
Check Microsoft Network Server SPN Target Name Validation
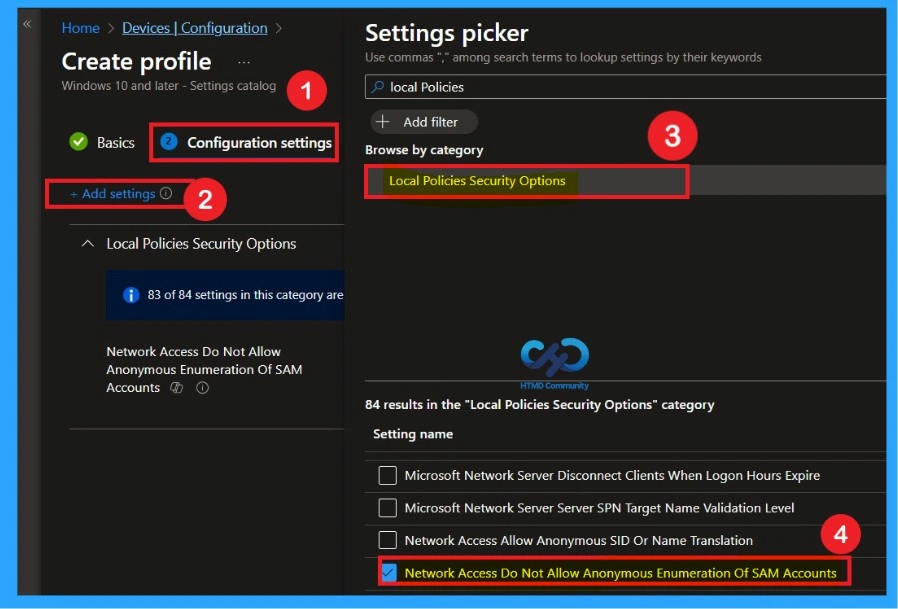click(388, 507)
